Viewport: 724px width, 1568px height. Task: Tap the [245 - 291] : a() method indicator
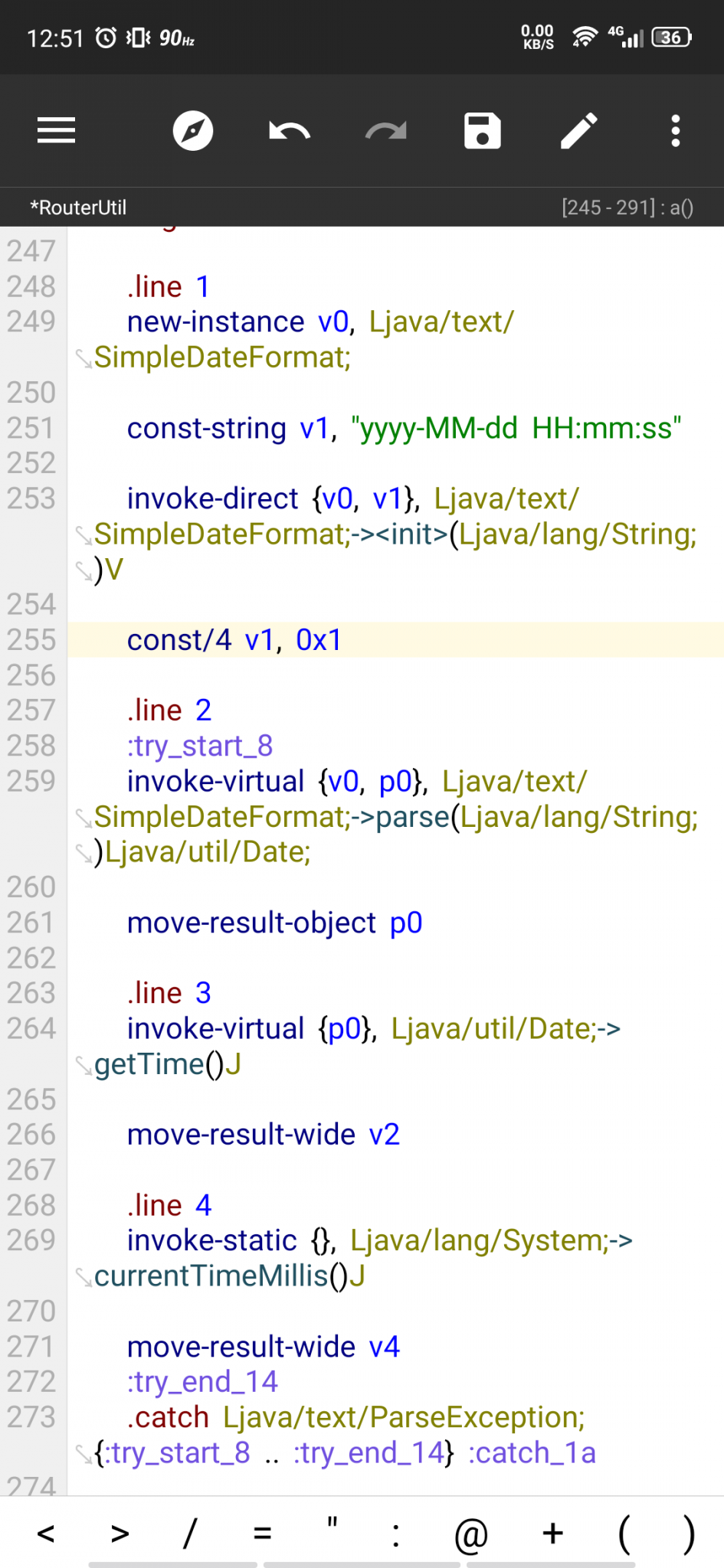(x=627, y=207)
